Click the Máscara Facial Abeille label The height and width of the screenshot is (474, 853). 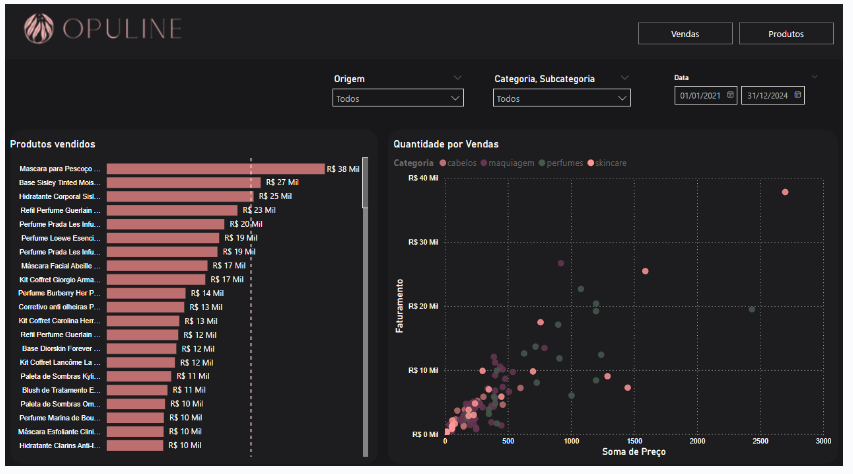[x=60, y=266]
